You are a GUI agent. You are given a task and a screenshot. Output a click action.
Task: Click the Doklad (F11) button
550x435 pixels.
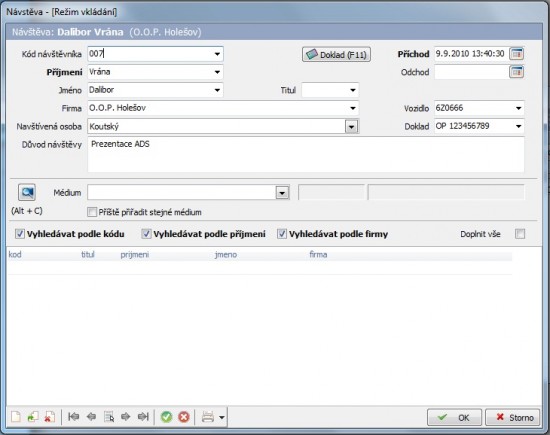336,55
